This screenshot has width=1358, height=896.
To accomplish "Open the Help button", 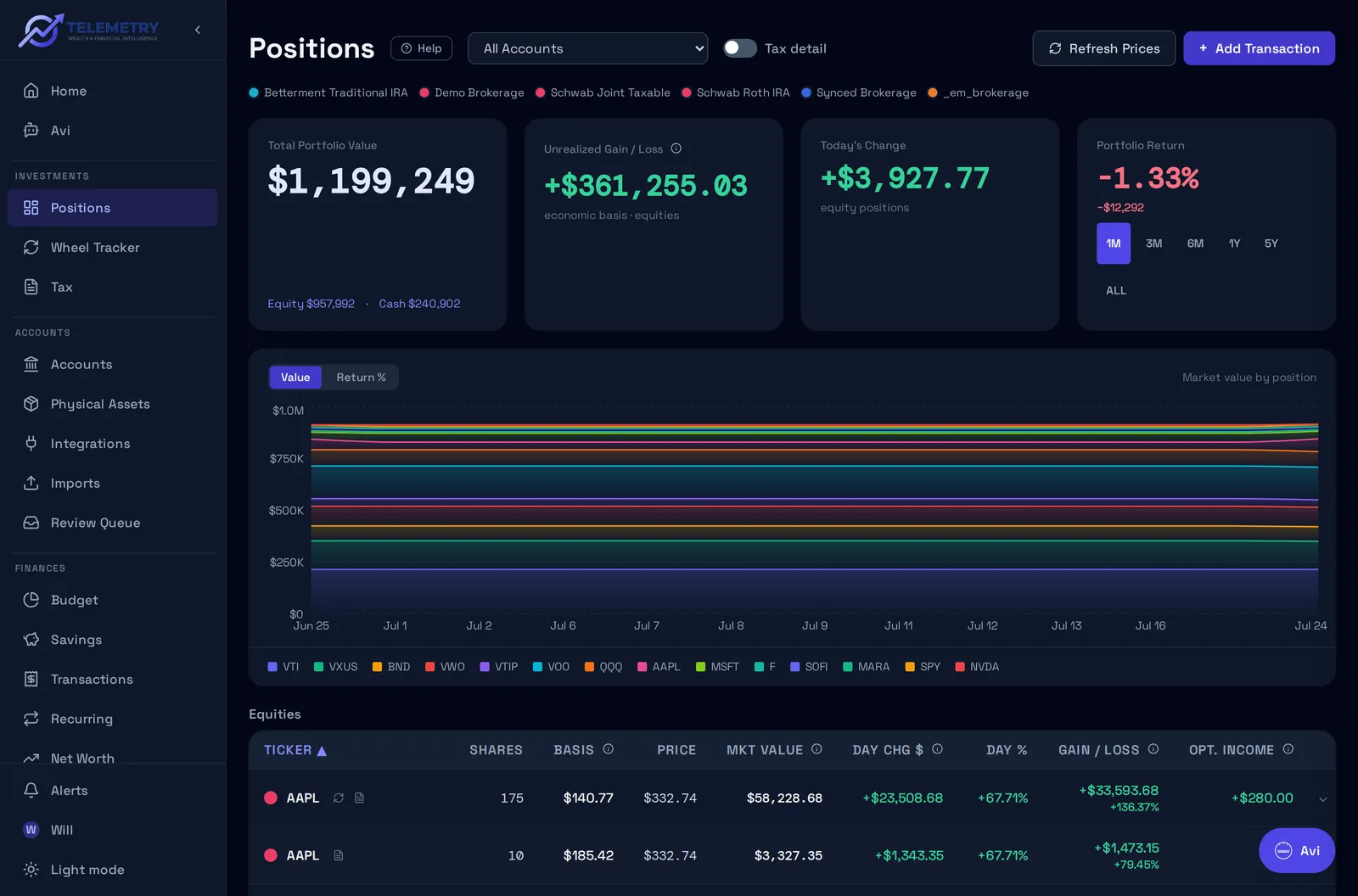I will coord(421,48).
